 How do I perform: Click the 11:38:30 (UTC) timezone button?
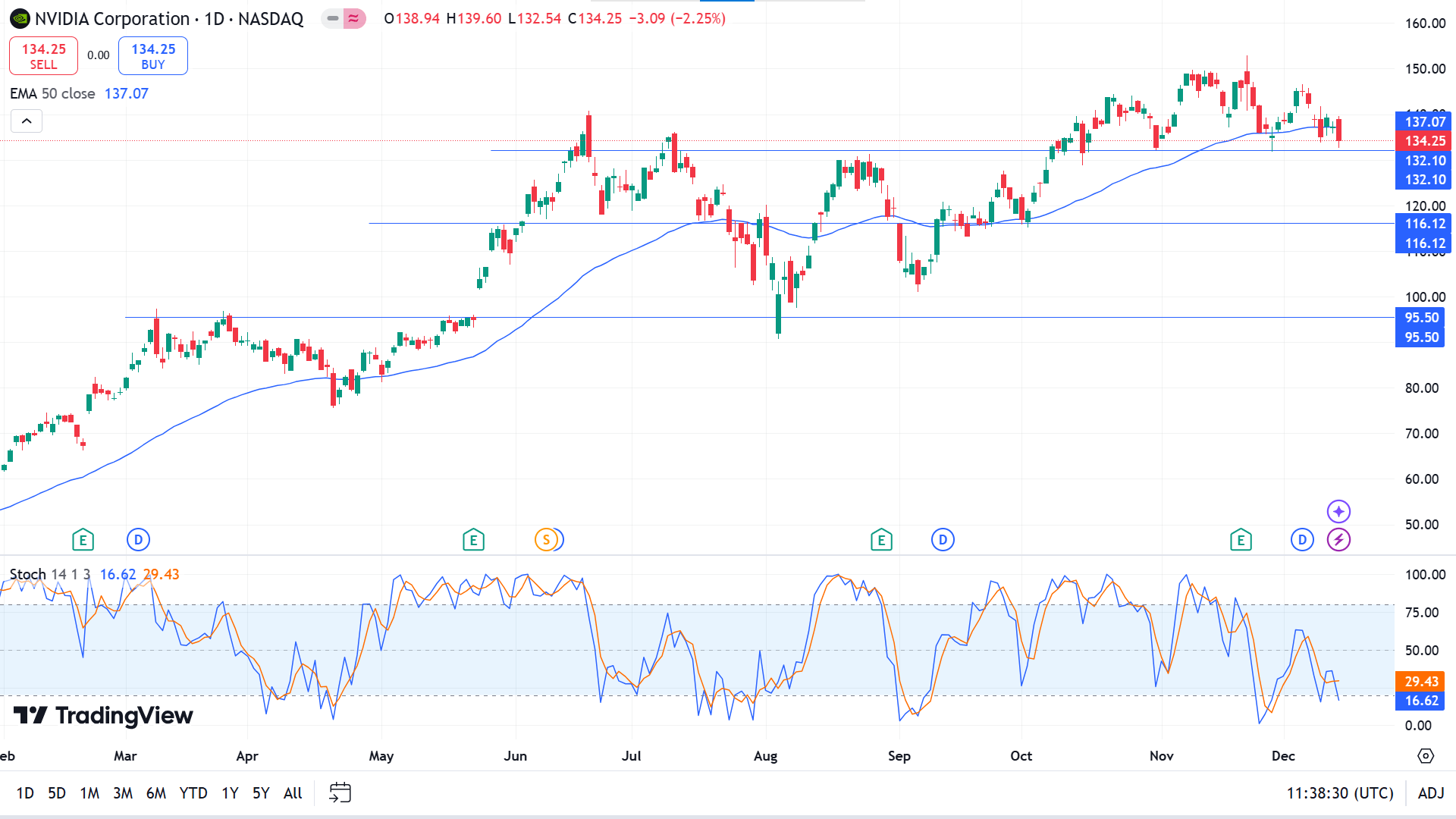[1340, 793]
